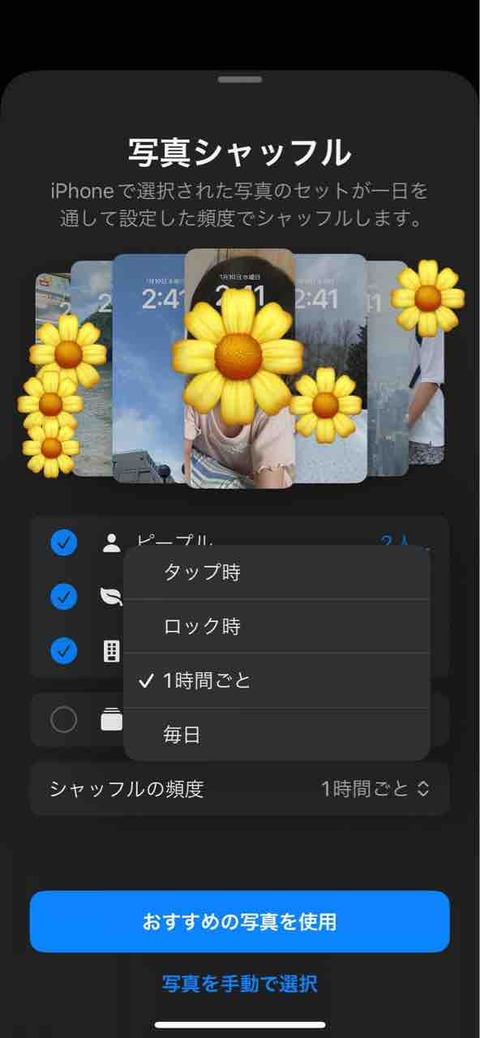Viewport: 480px width, 1038px height.
Task: Tap the leaf nature icon
Action: point(111,597)
